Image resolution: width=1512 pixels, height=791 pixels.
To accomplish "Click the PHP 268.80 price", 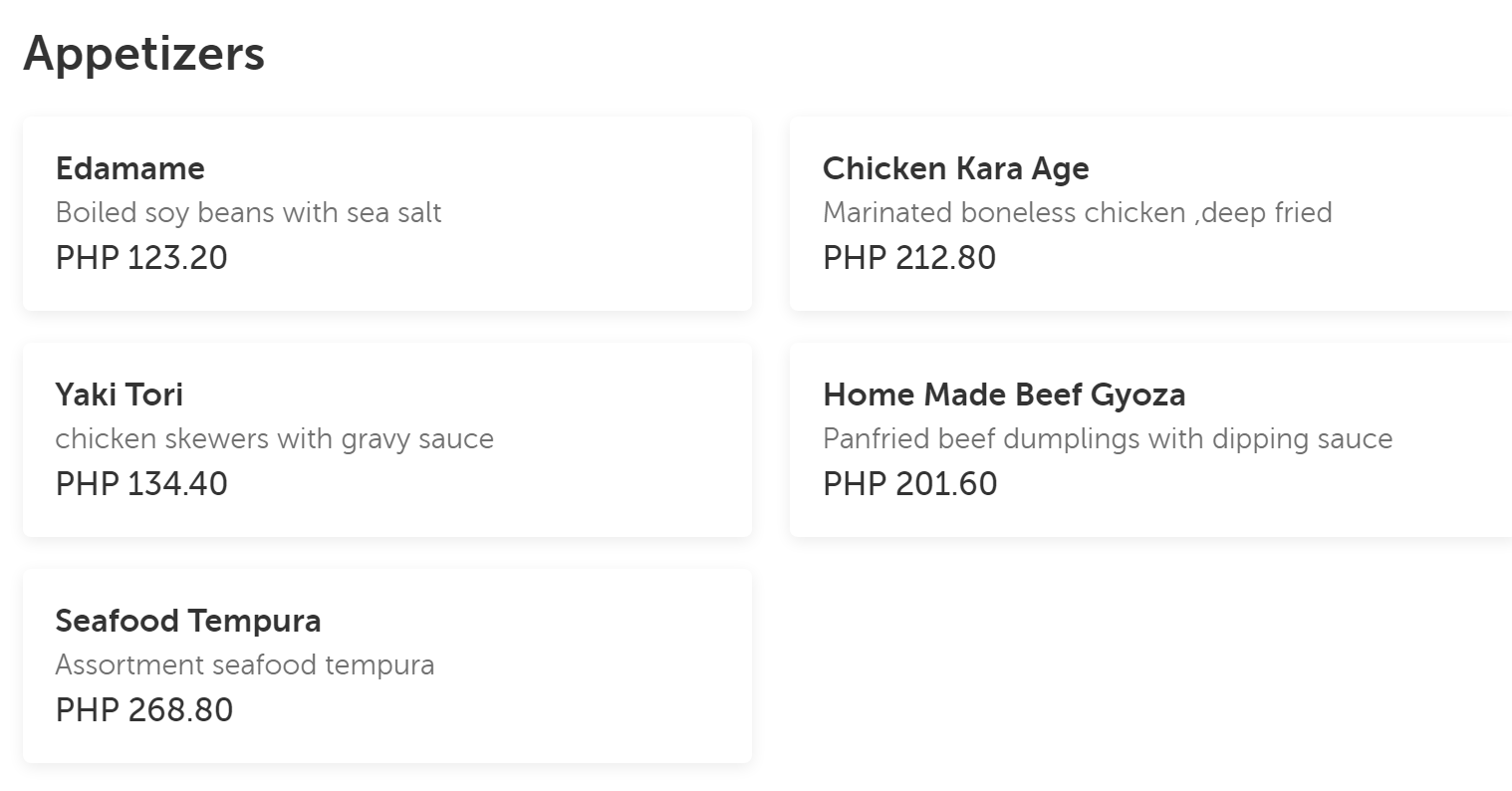I will point(144,710).
